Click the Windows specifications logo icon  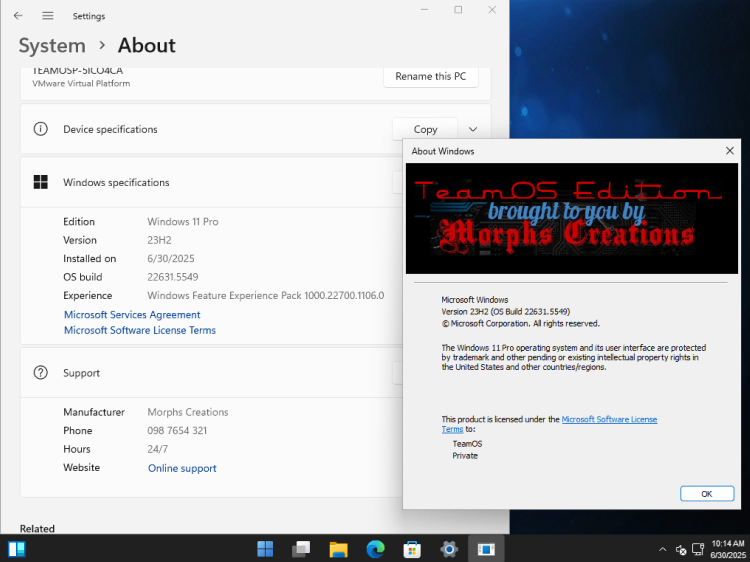(x=41, y=182)
